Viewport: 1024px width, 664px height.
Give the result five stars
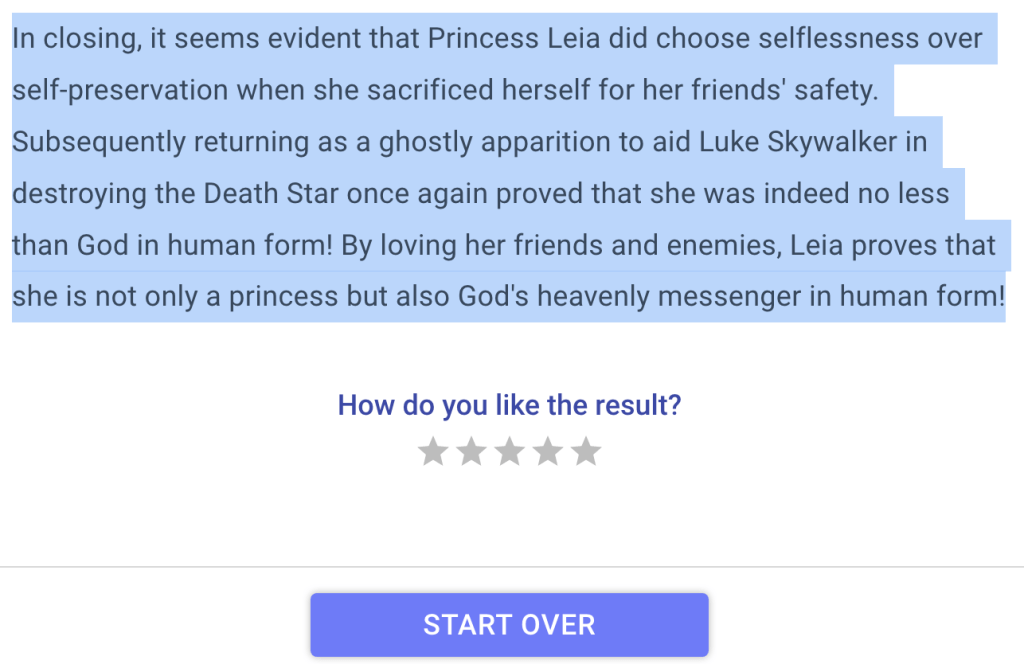click(x=586, y=452)
